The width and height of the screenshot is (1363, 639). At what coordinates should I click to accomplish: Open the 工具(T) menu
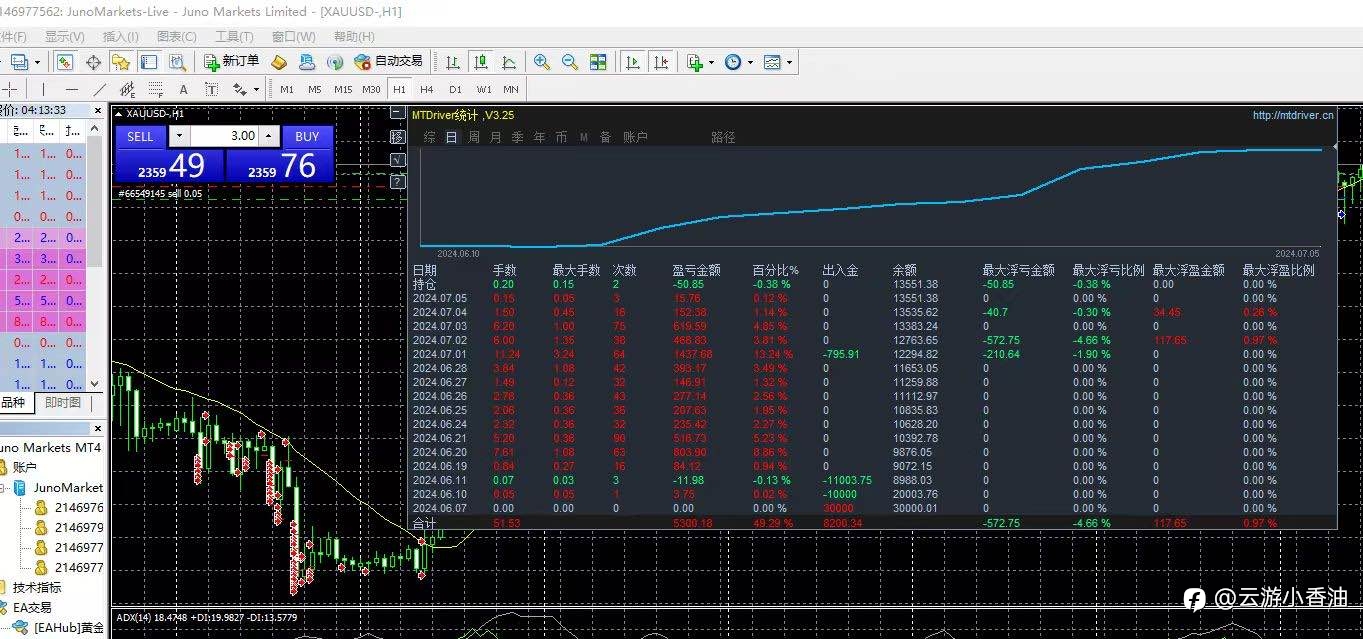pos(234,37)
